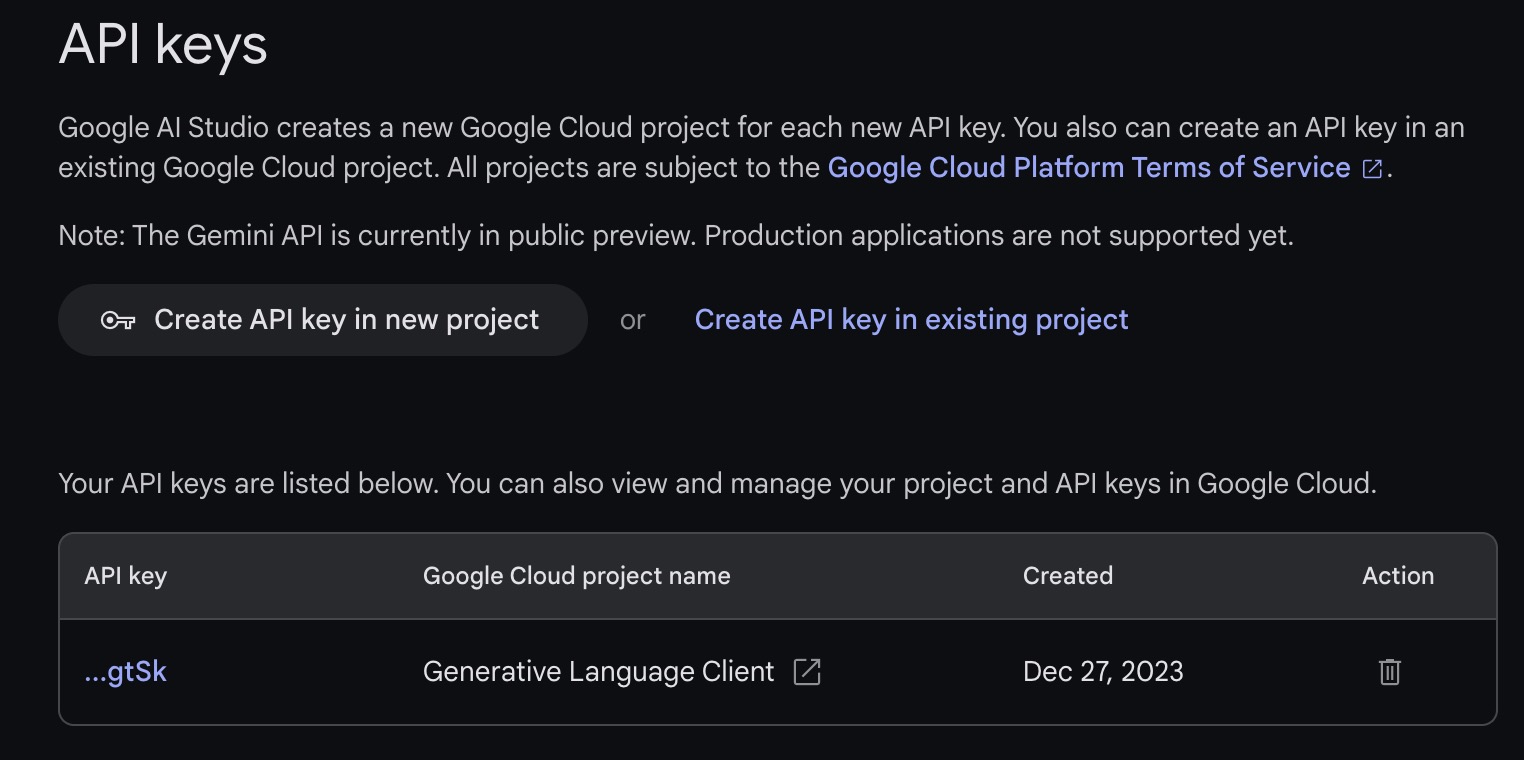Click the API keys page heading
Screen dimensions: 1524x760
click(x=163, y=45)
